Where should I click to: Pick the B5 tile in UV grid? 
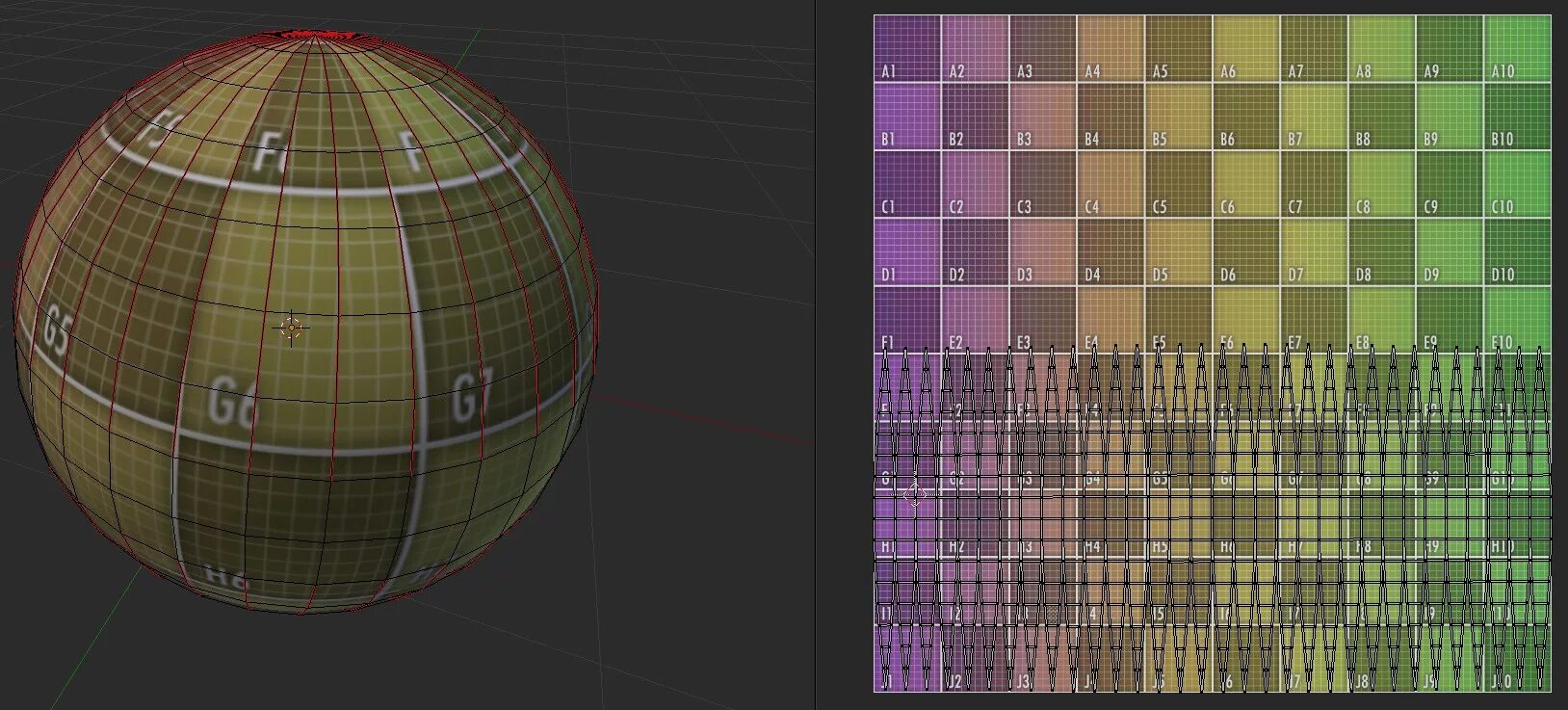[x=1178, y=116]
